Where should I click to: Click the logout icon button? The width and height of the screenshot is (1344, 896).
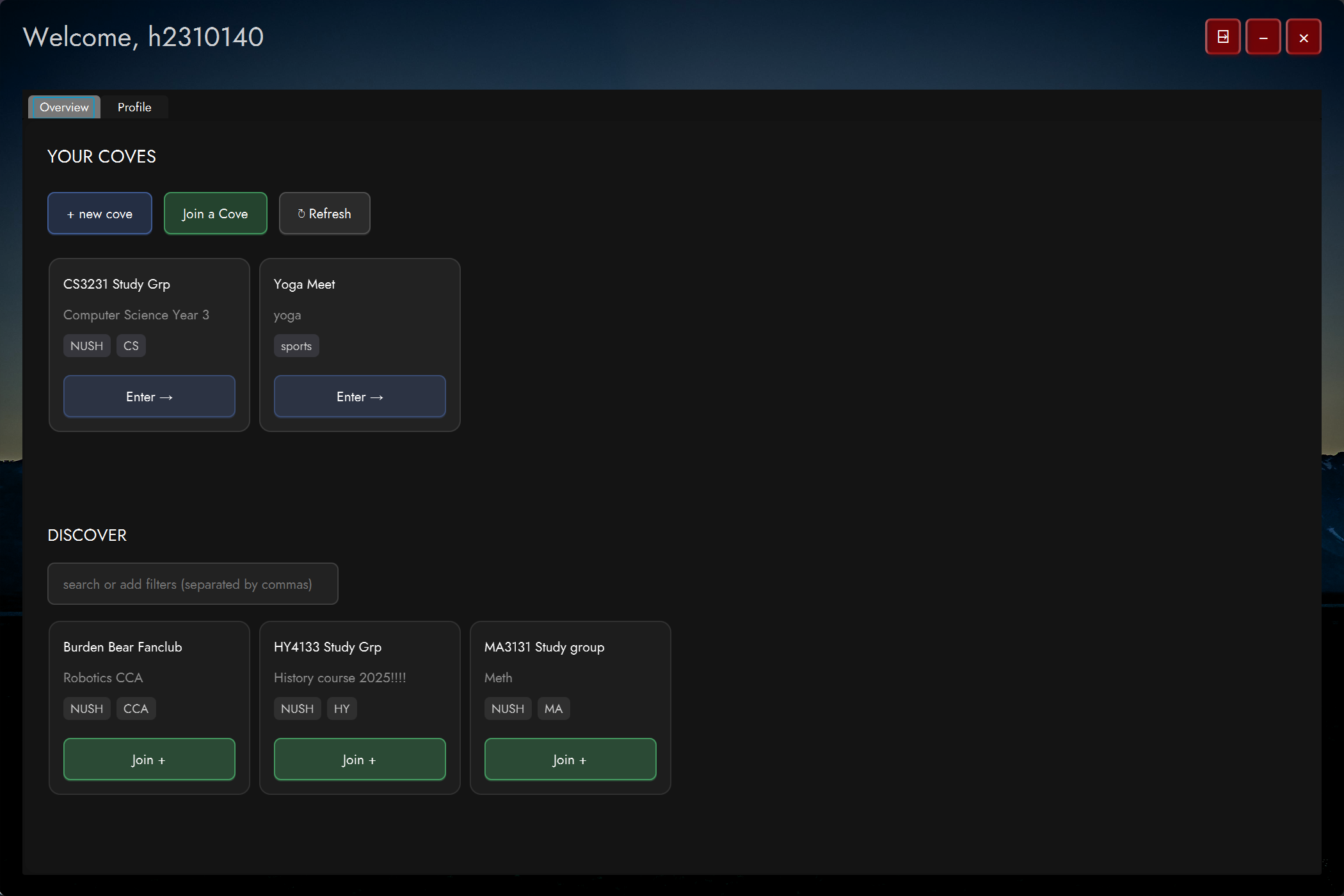[x=1222, y=37]
